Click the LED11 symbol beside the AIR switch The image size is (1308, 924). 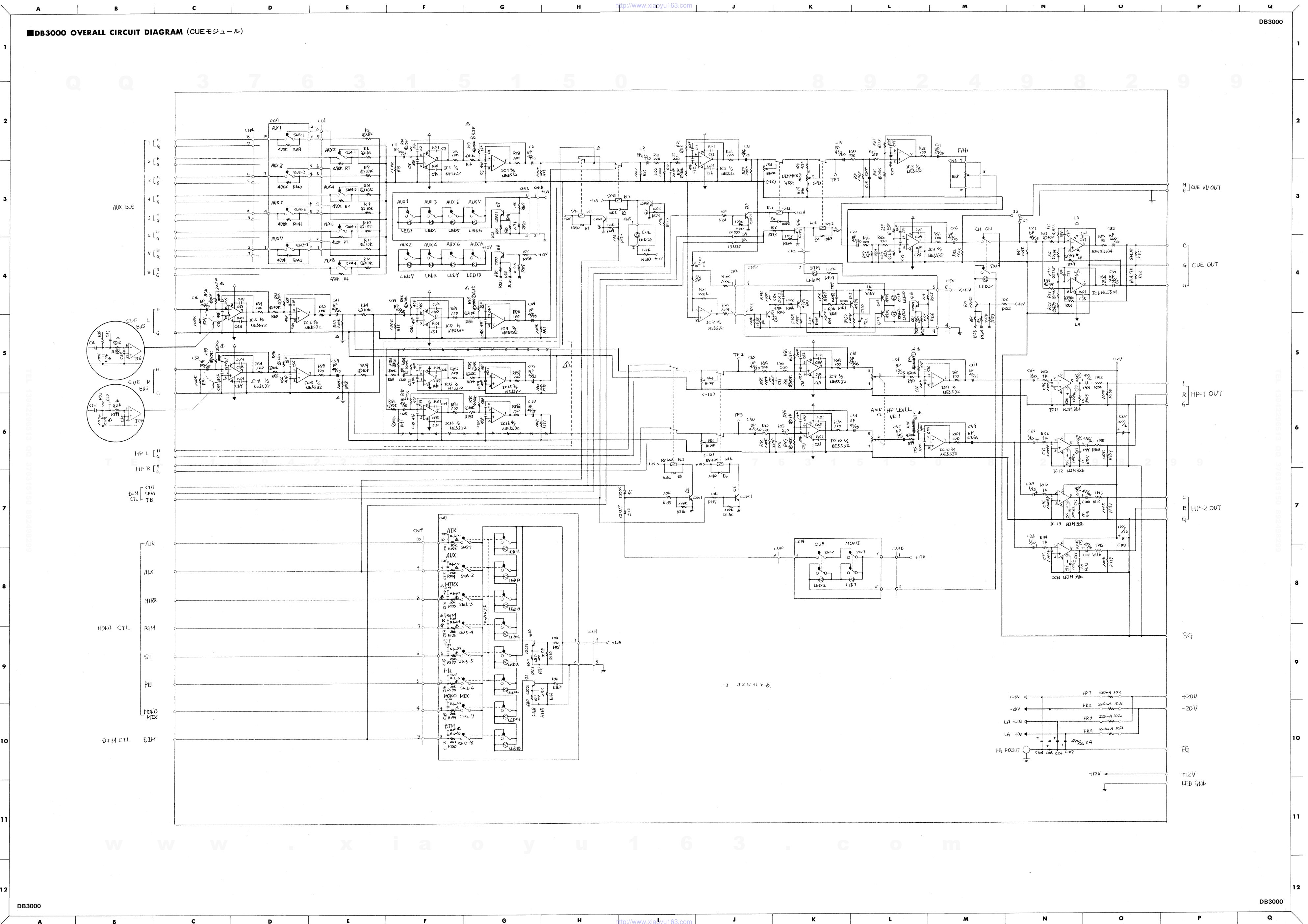click(x=505, y=549)
